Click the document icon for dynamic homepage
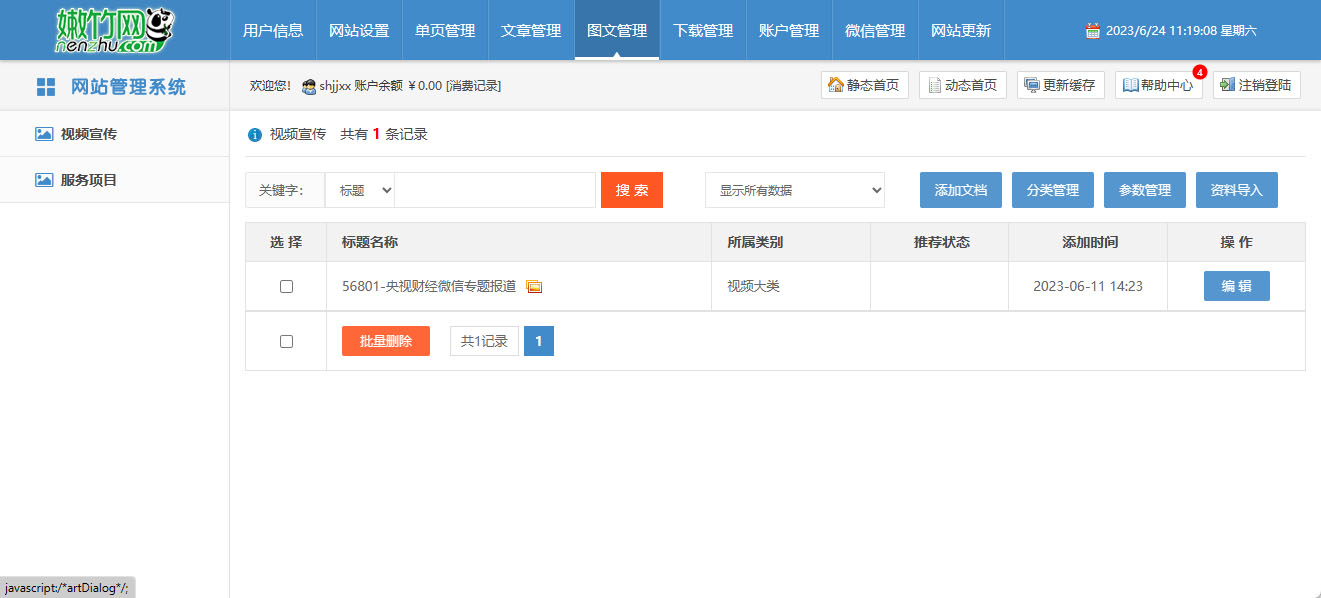The width and height of the screenshot is (1321, 598). pyautogui.click(x=933, y=85)
